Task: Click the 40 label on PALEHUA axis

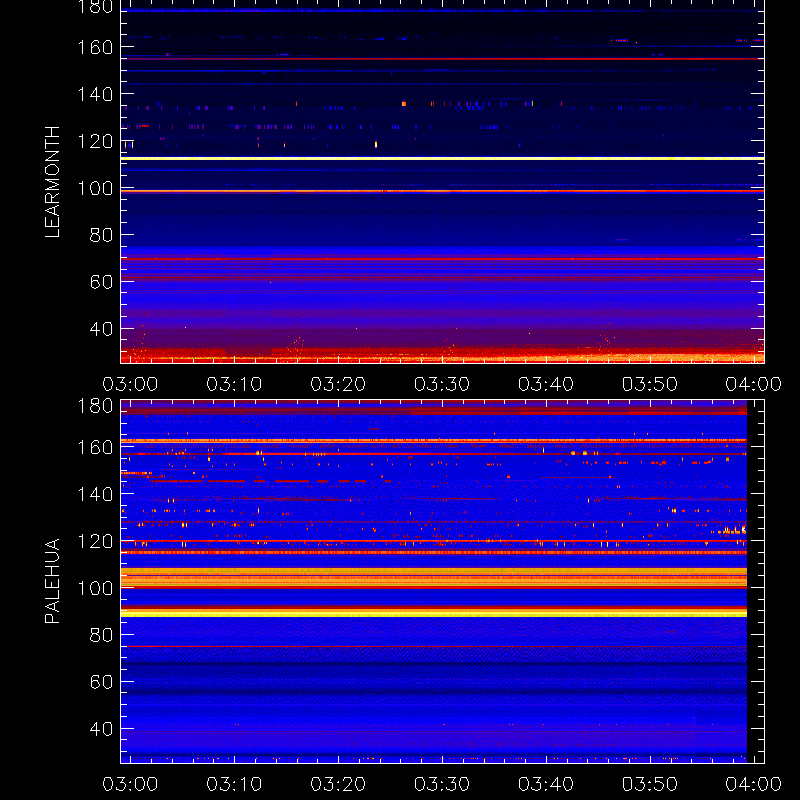Action: coord(101,729)
